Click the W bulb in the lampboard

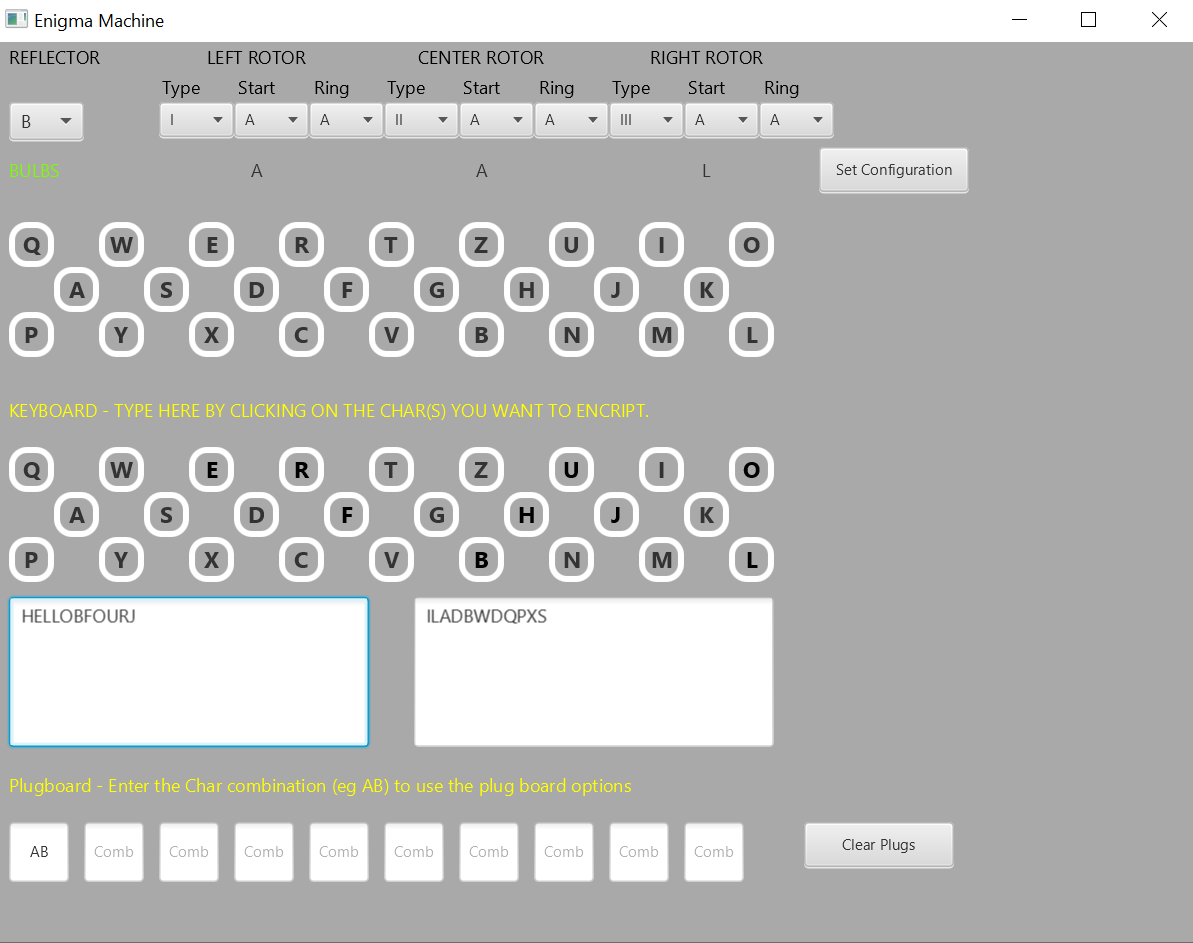pyautogui.click(x=121, y=244)
